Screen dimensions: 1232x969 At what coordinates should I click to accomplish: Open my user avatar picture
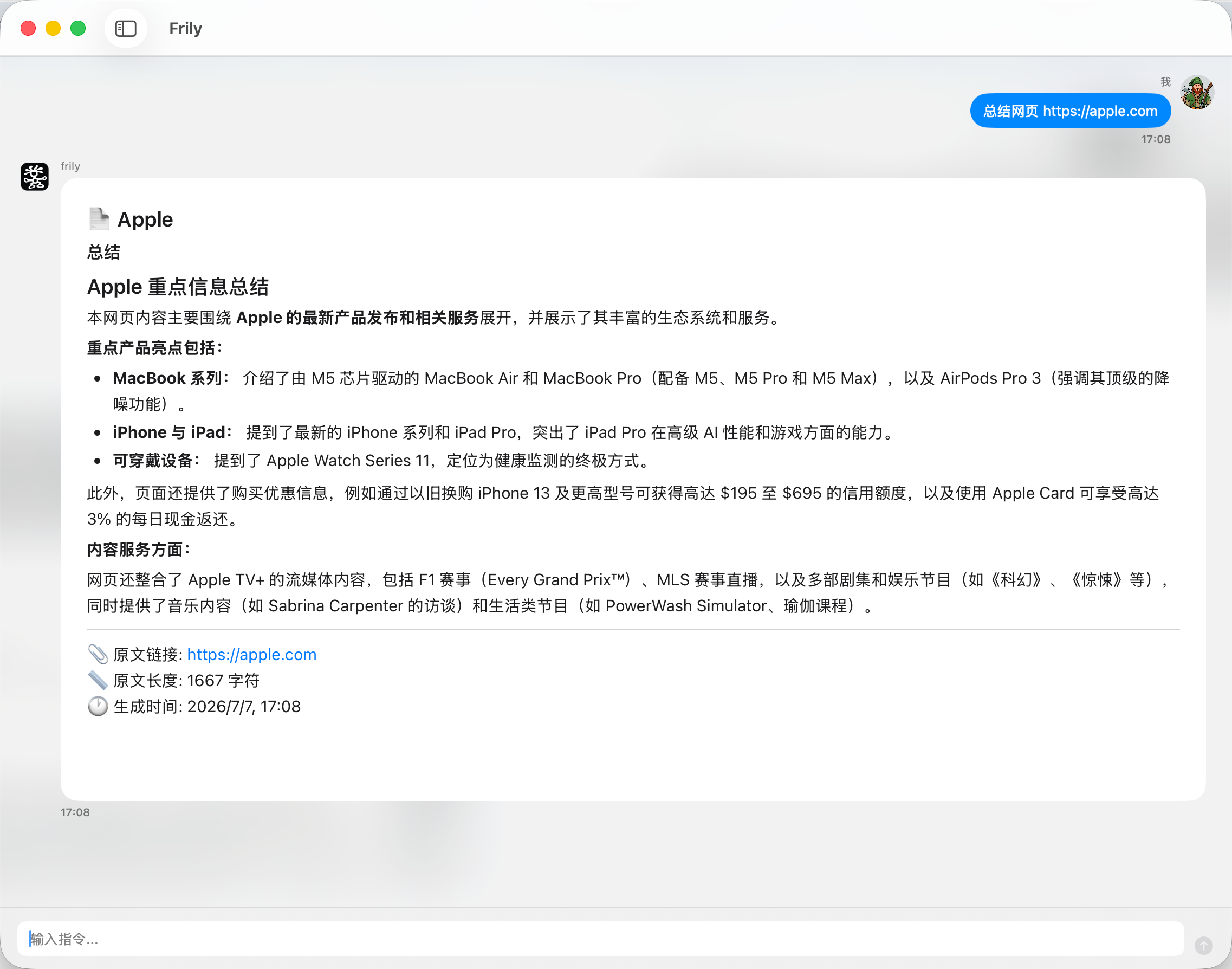pyautogui.click(x=1197, y=93)
